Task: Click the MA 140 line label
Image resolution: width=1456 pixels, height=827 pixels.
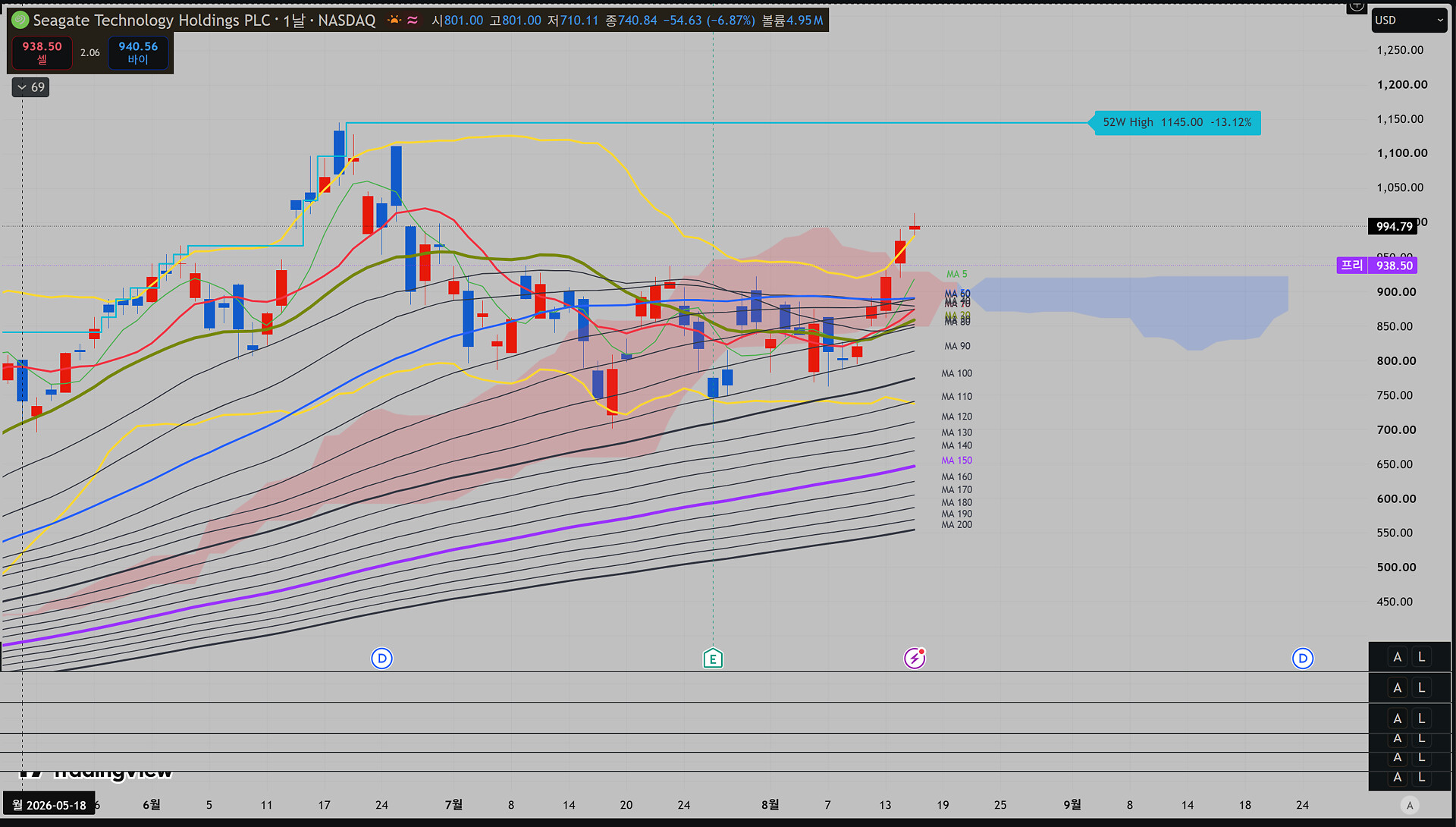Action: click(x=957, y=446)
